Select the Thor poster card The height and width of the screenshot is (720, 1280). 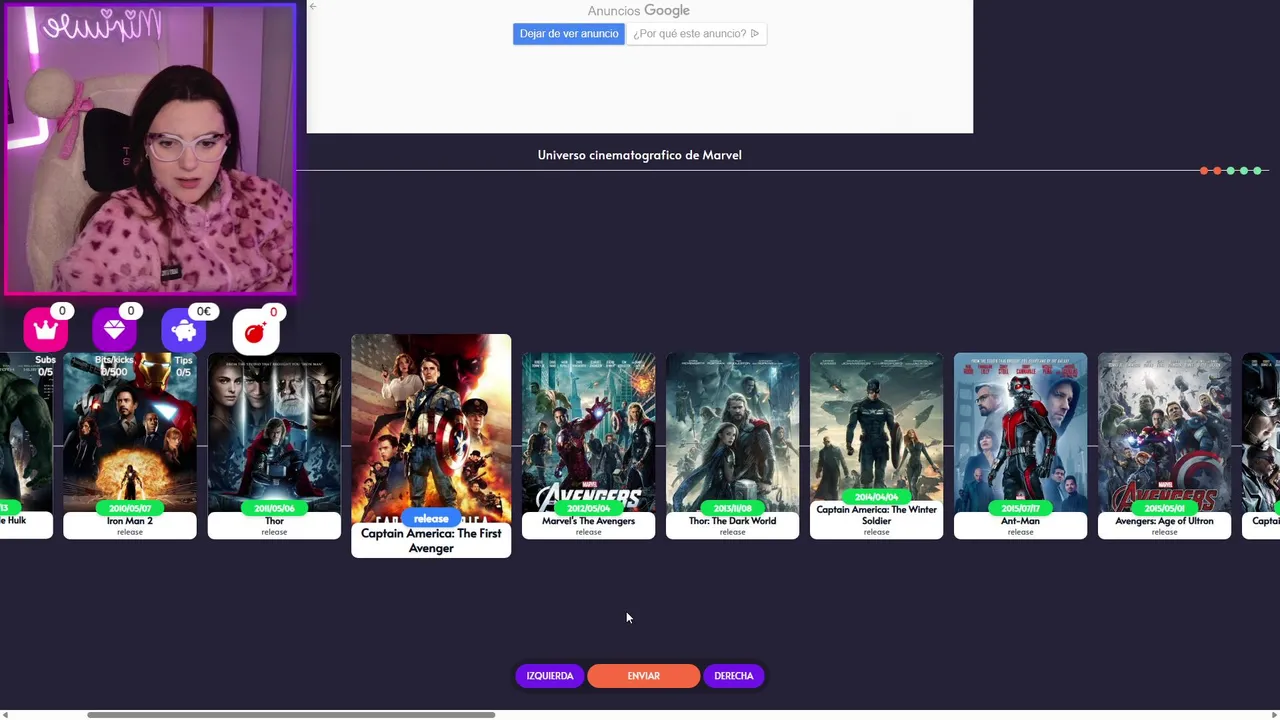[x=274, y=446]
